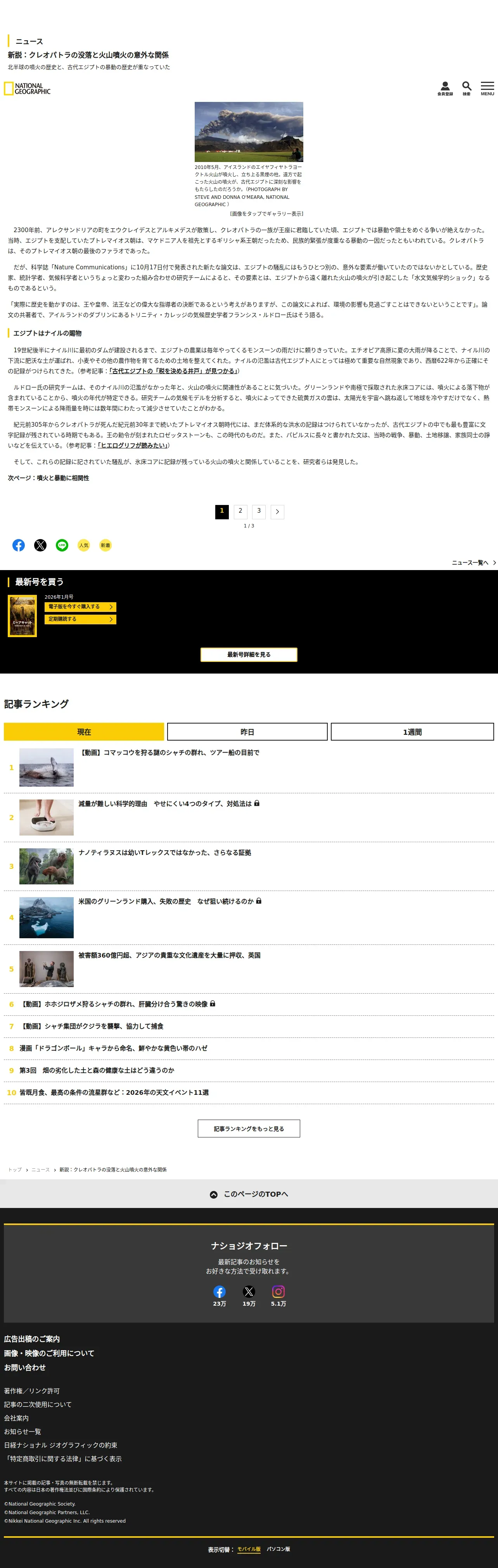The width and height of the screenshot is (498, 1568).
Task: Select the 現在 ranking tab
Action: pyautogui.click(x=84, y=732)
